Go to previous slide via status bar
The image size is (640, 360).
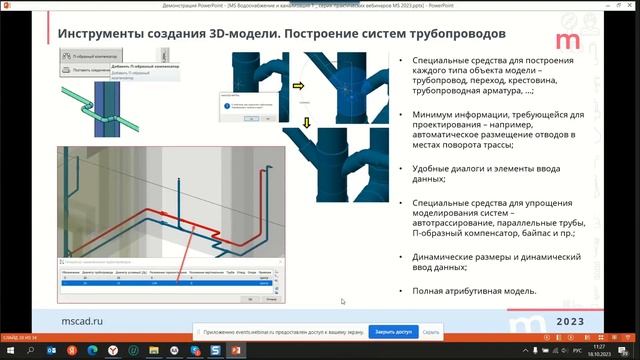[547, 338]
